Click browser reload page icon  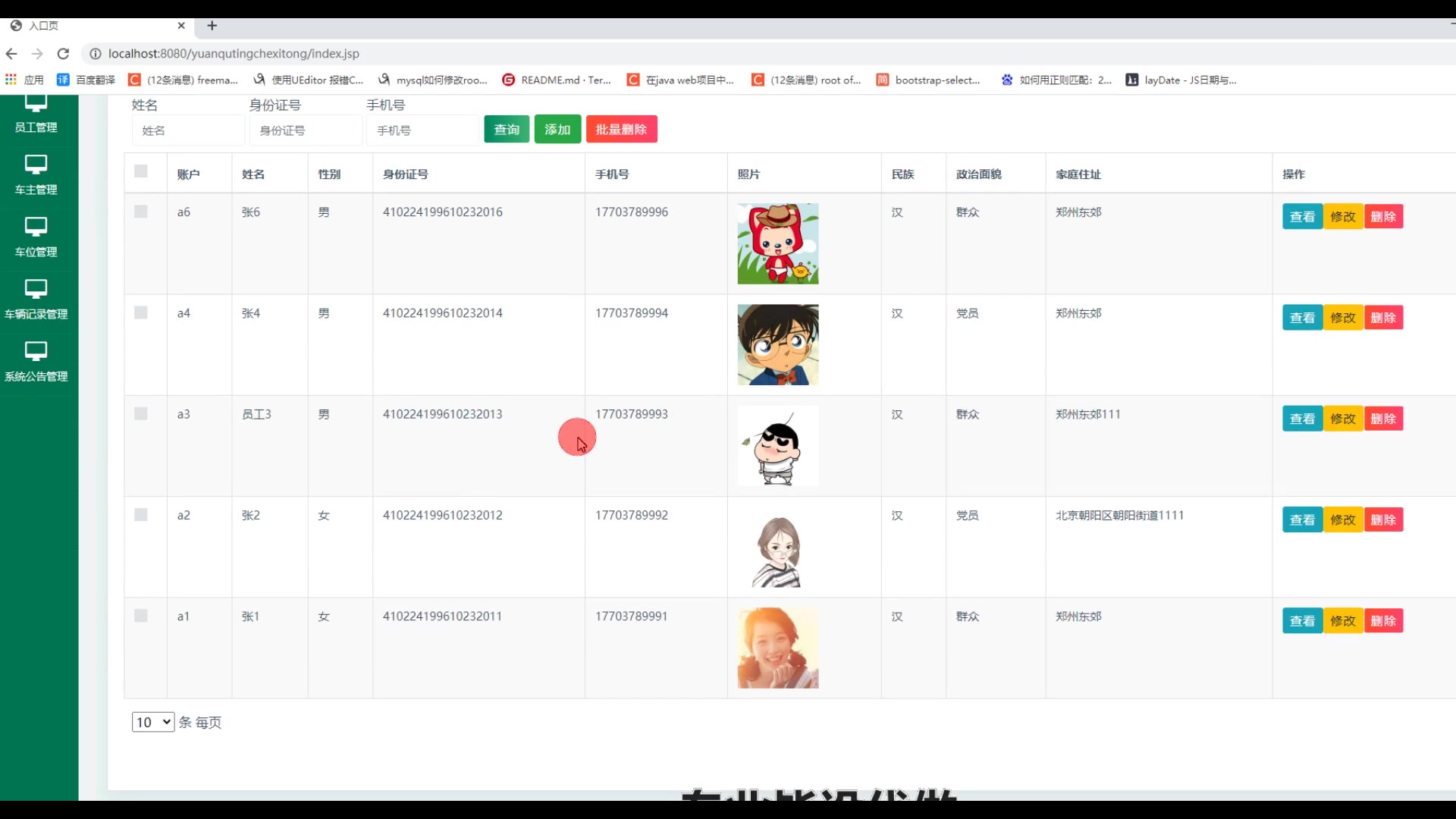[x=64, y=54]
